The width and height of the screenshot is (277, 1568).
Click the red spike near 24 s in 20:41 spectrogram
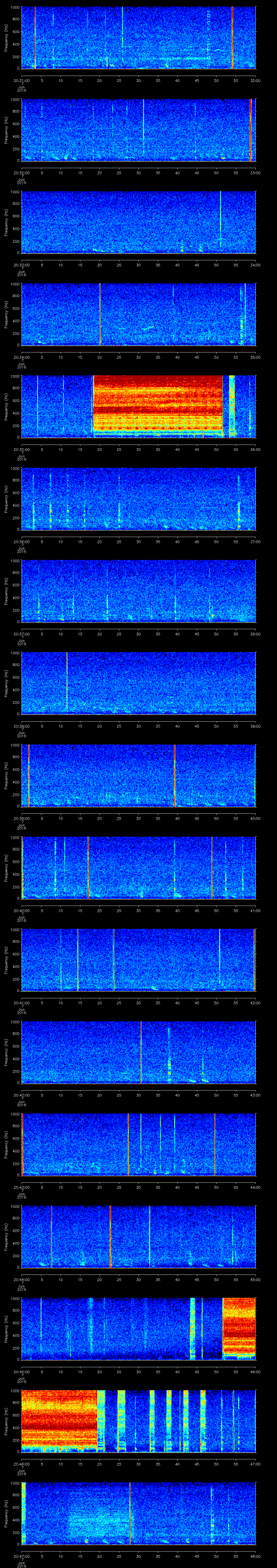[x=113, y=960]
